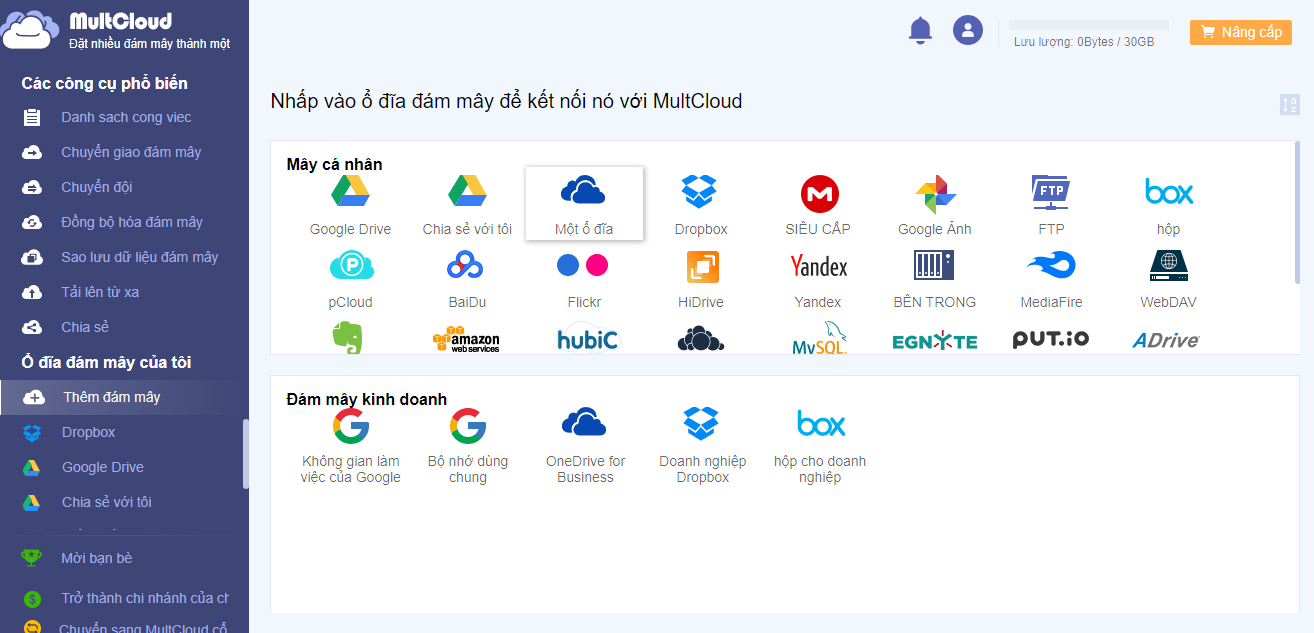
Task: Choose the Một ổ đĩa OneDrive tile
Action: point(584,205)
